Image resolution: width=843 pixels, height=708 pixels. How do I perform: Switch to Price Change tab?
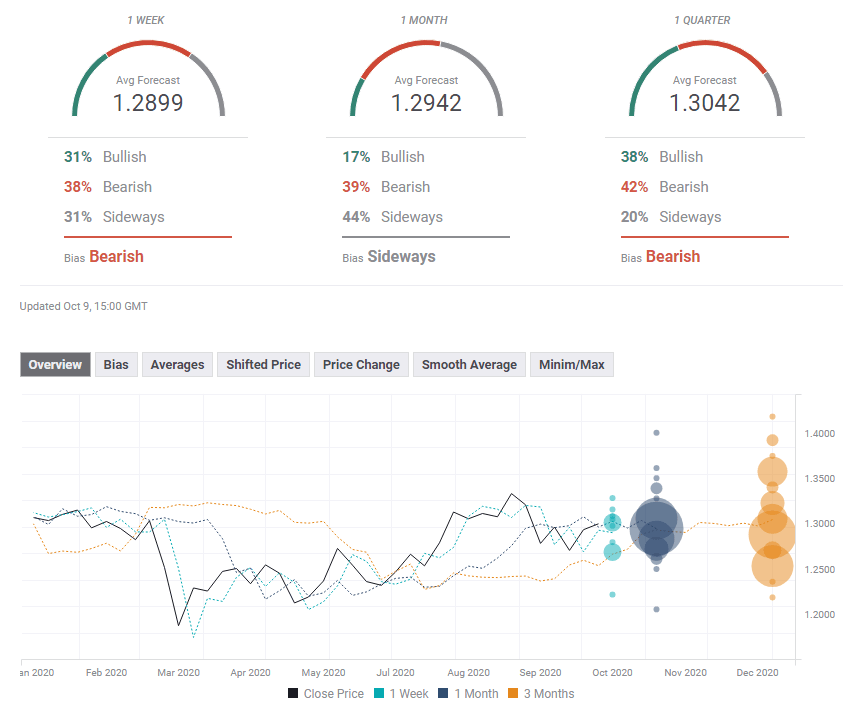[x=361, y=365]
